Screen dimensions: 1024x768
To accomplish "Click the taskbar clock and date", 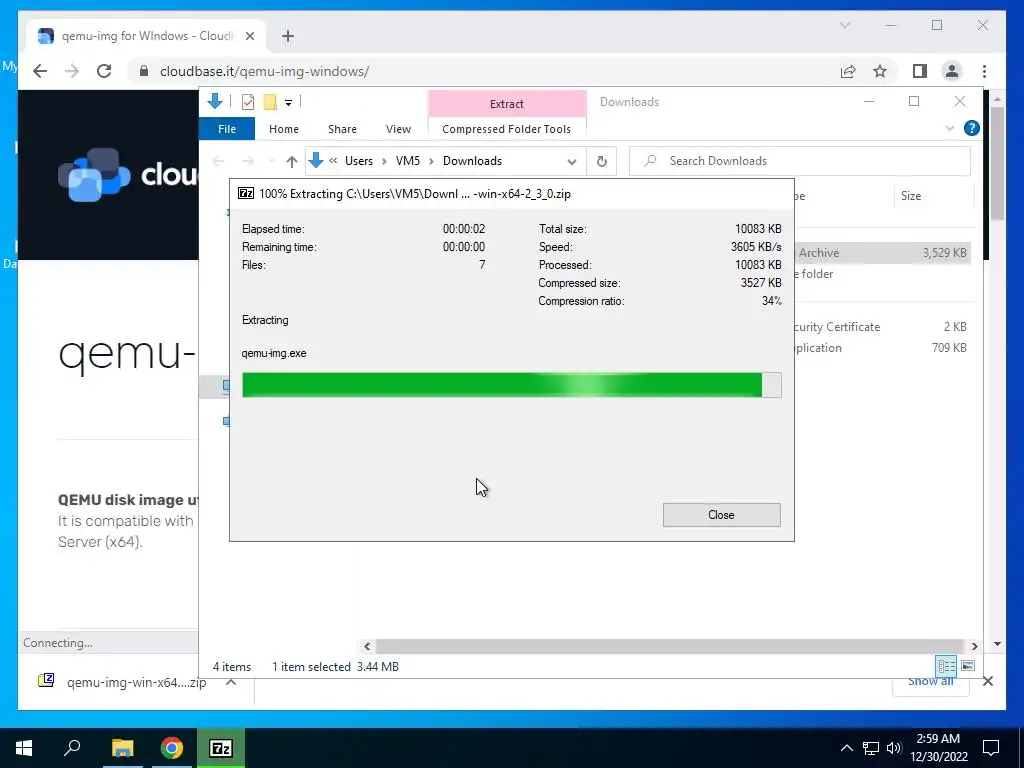I will (938, 748).
